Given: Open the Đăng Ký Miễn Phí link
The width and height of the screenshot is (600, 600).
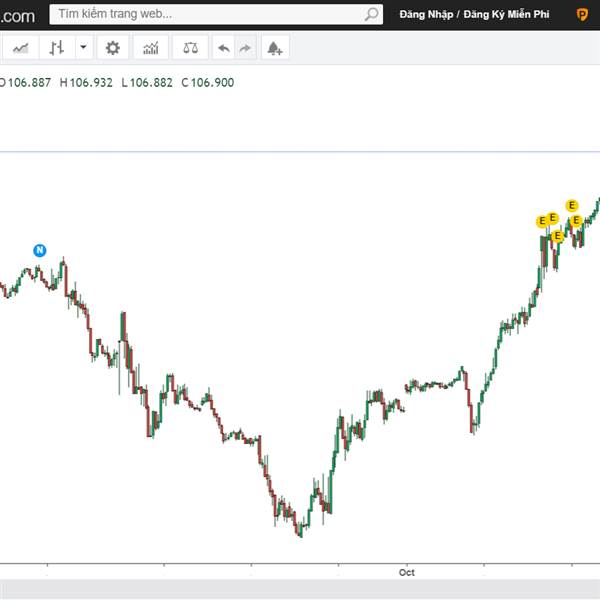Looking at the screenshot, I should pos(506,15).
